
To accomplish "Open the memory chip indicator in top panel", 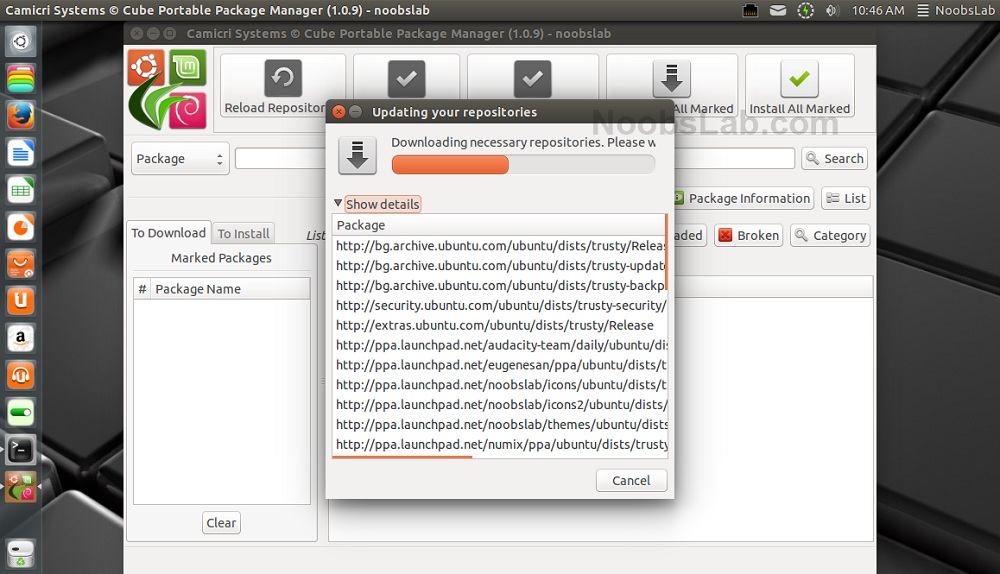I will coord(751,10).
